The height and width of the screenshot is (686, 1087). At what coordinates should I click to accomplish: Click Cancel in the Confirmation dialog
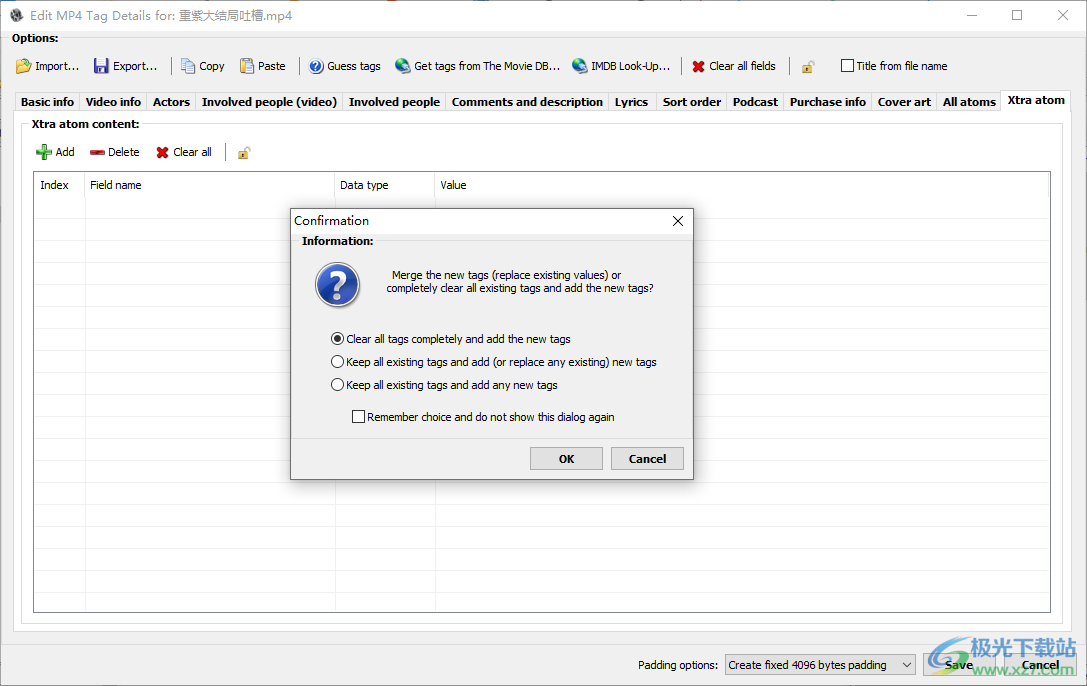point(647,459)
